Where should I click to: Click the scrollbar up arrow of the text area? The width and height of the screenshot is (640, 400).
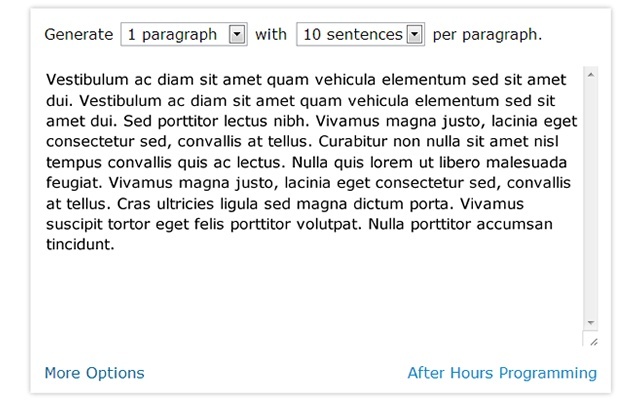[x=591, y=75]
